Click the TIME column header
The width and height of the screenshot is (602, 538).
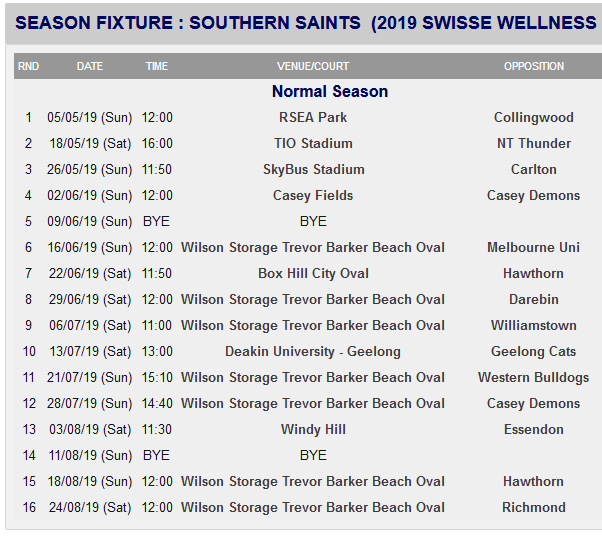(157, 66)
